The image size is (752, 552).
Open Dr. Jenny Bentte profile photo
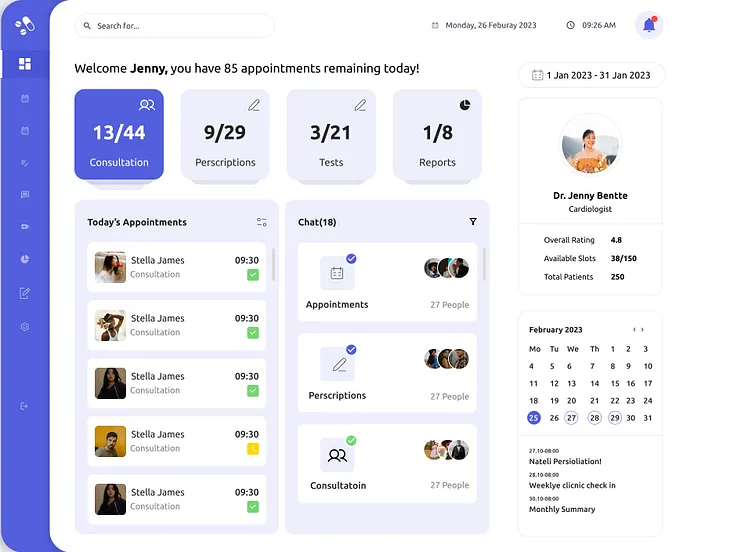pos(590,144)
